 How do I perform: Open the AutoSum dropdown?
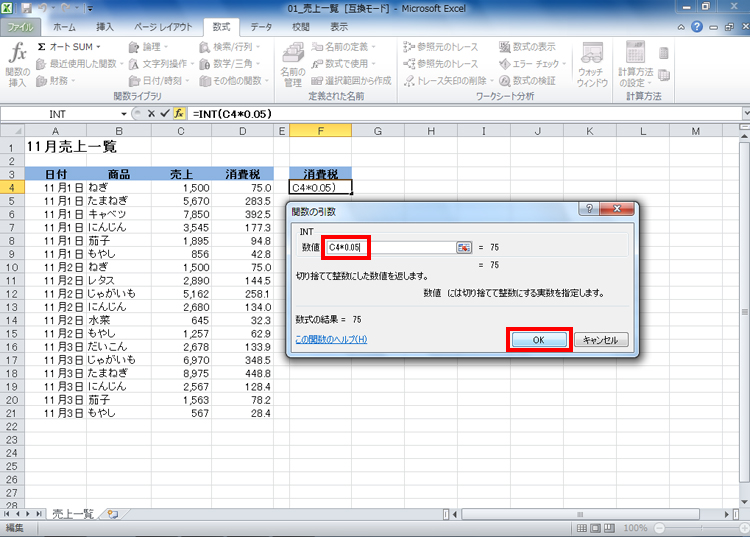click(69, 47)
